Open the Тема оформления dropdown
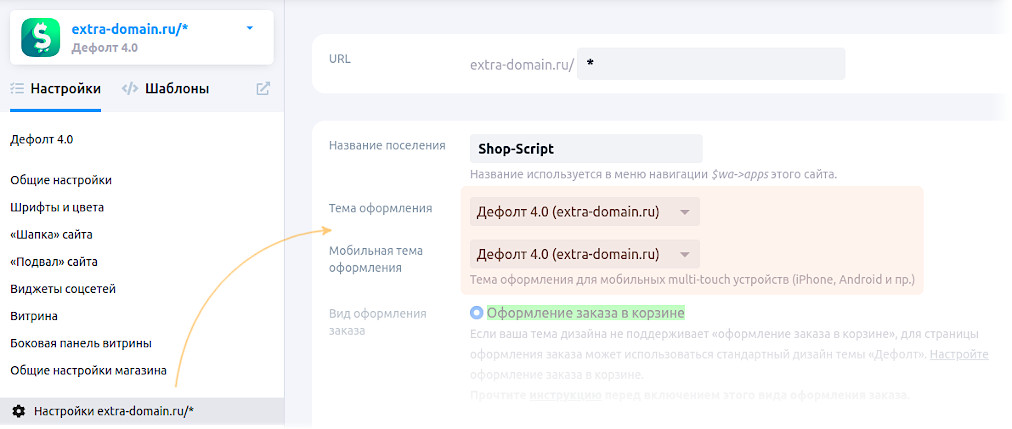The height and width of the screenshot is (429, 1012). 584,212
